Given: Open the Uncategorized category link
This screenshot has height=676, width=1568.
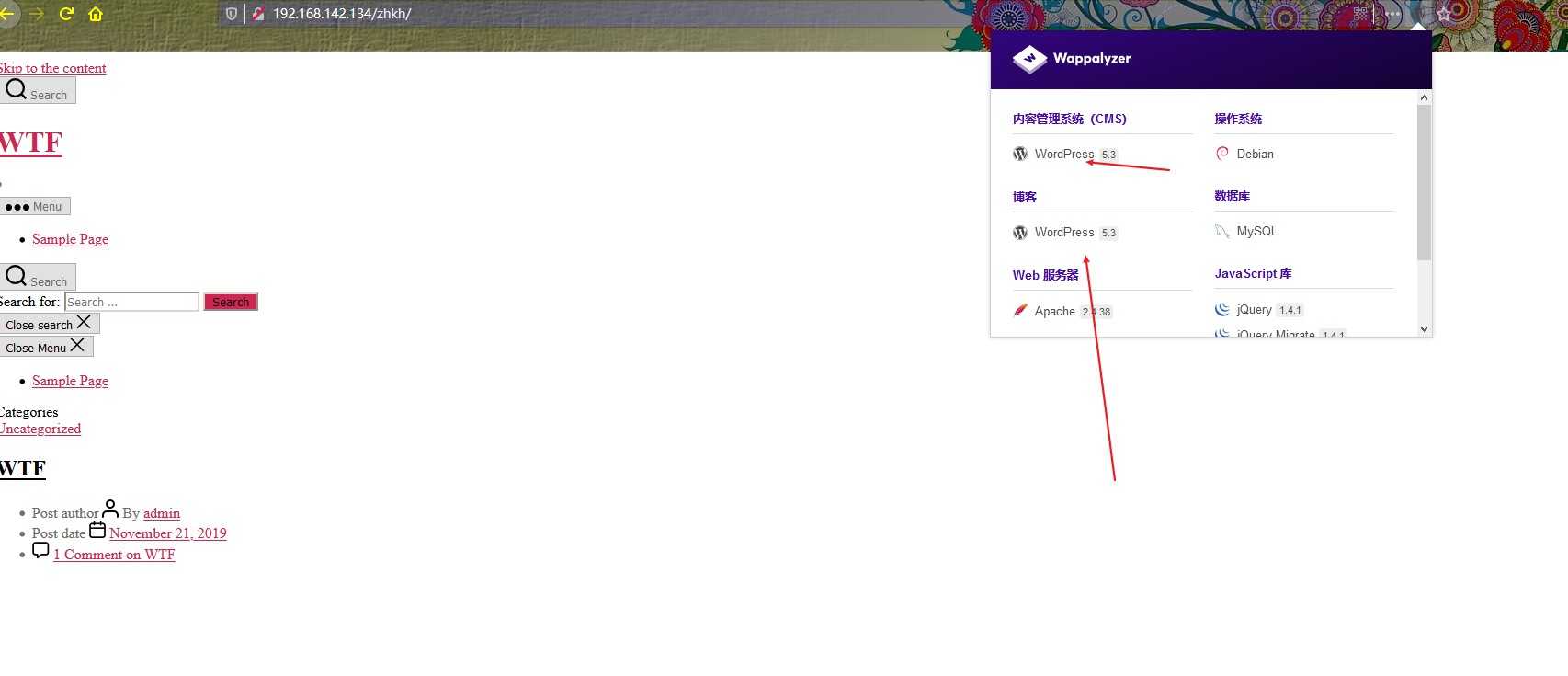Looking at the screenshot, I should click(x=40, y=429).
